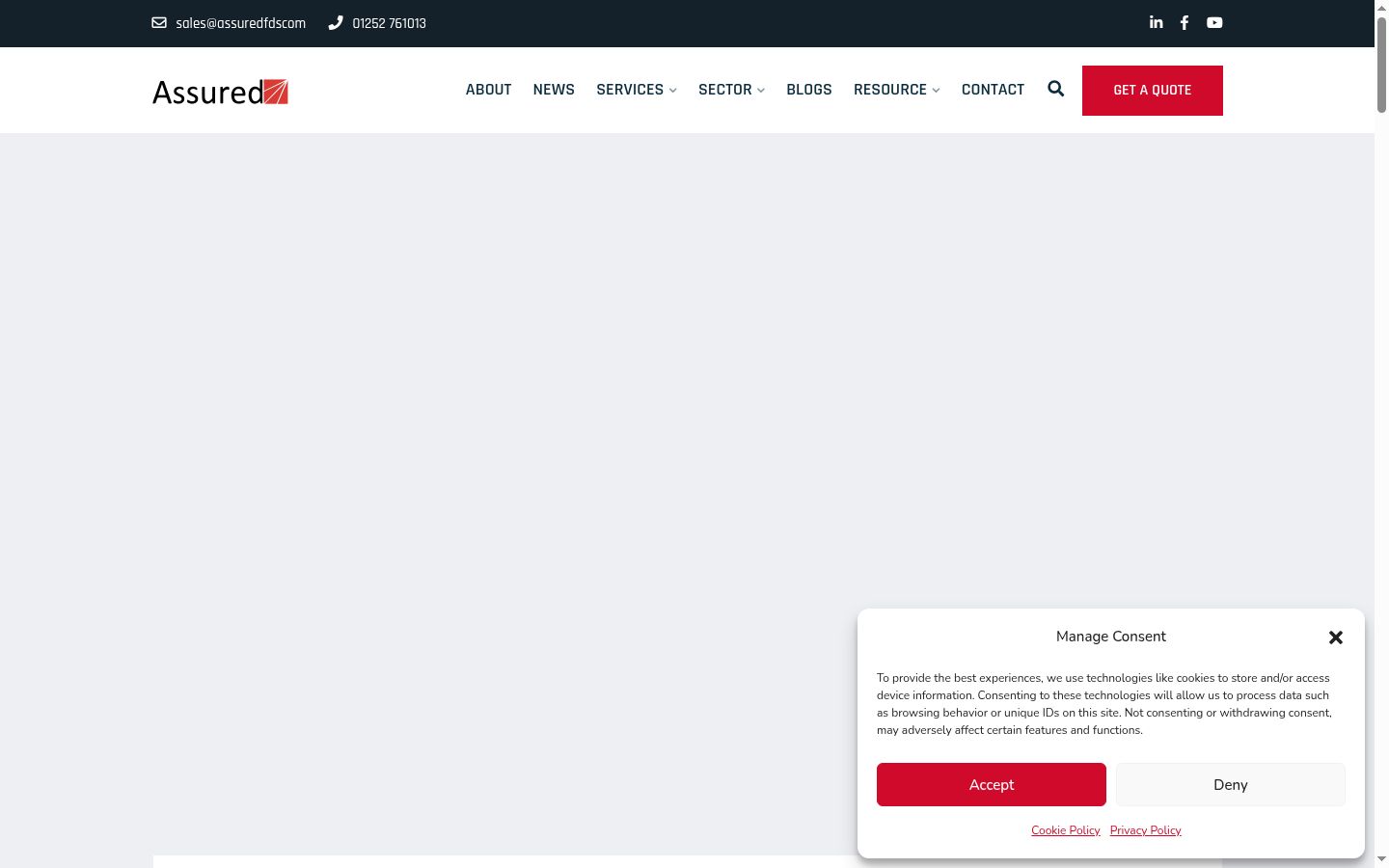Accept the cookie consent
Screen dimensions: 1389x868
pos(992,785)
